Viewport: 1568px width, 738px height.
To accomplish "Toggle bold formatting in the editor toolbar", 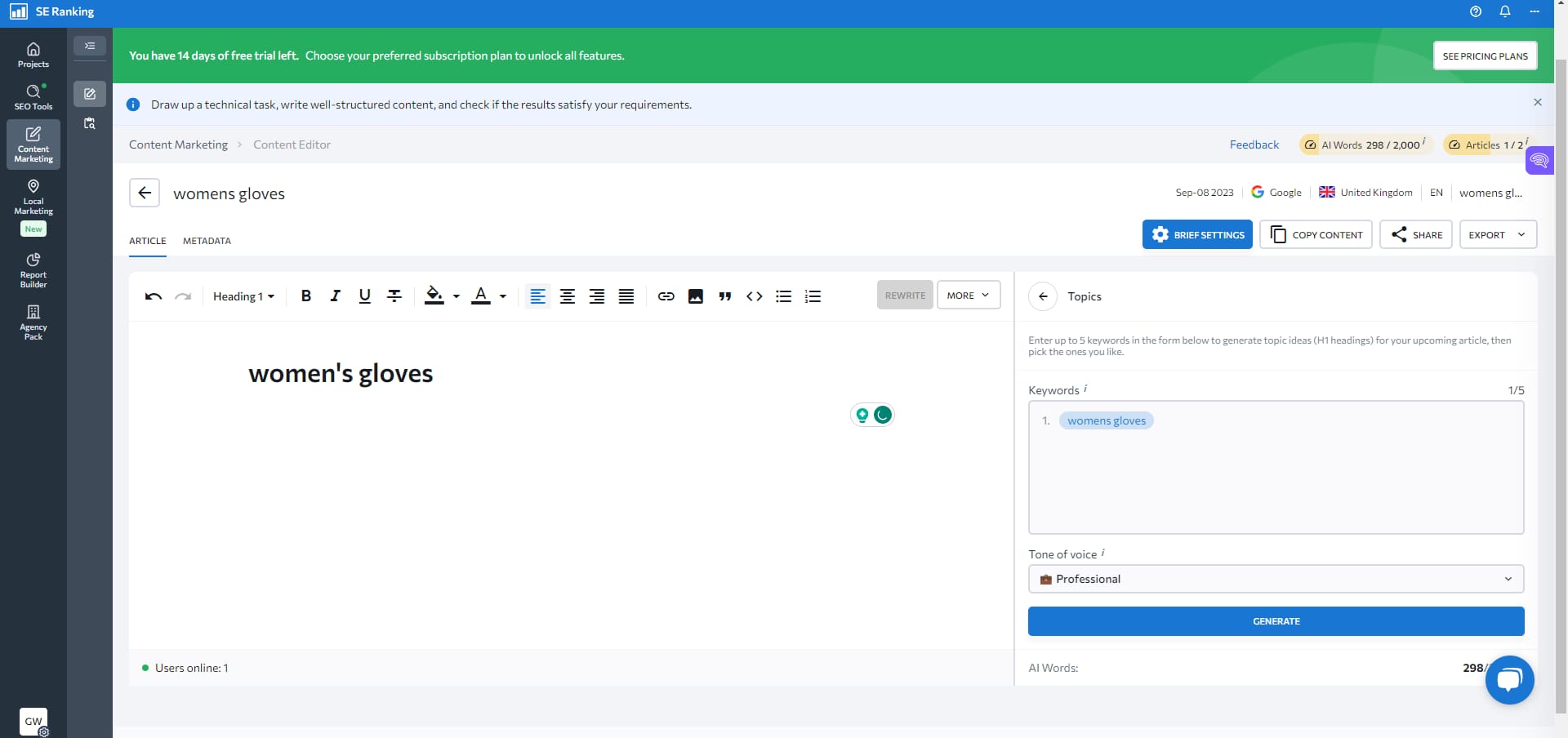I will point(305,296).
